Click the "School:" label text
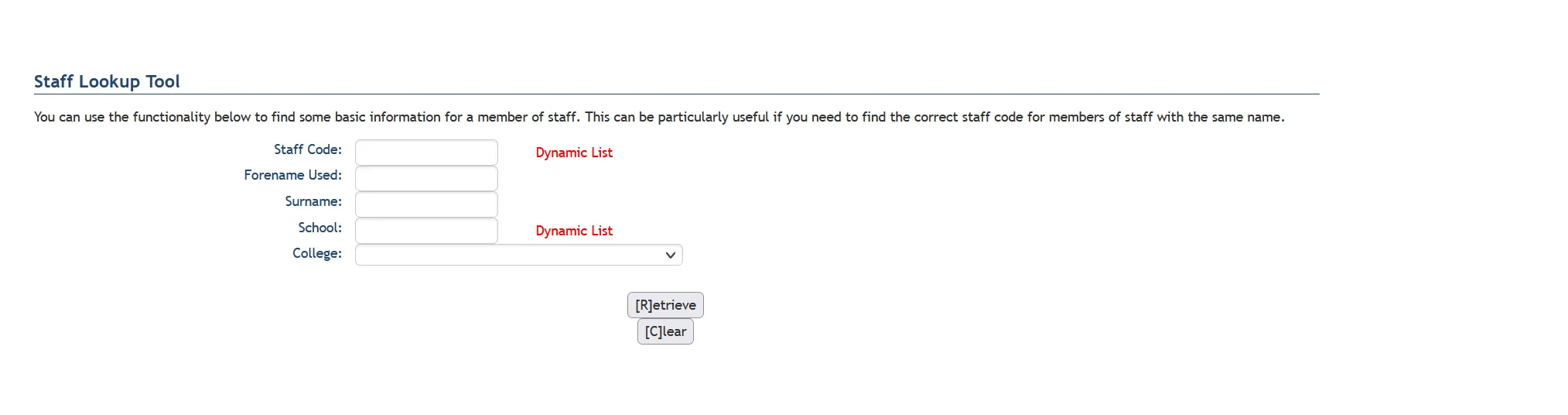Screen dimensions: 1568x415 [x=319, y=228]
